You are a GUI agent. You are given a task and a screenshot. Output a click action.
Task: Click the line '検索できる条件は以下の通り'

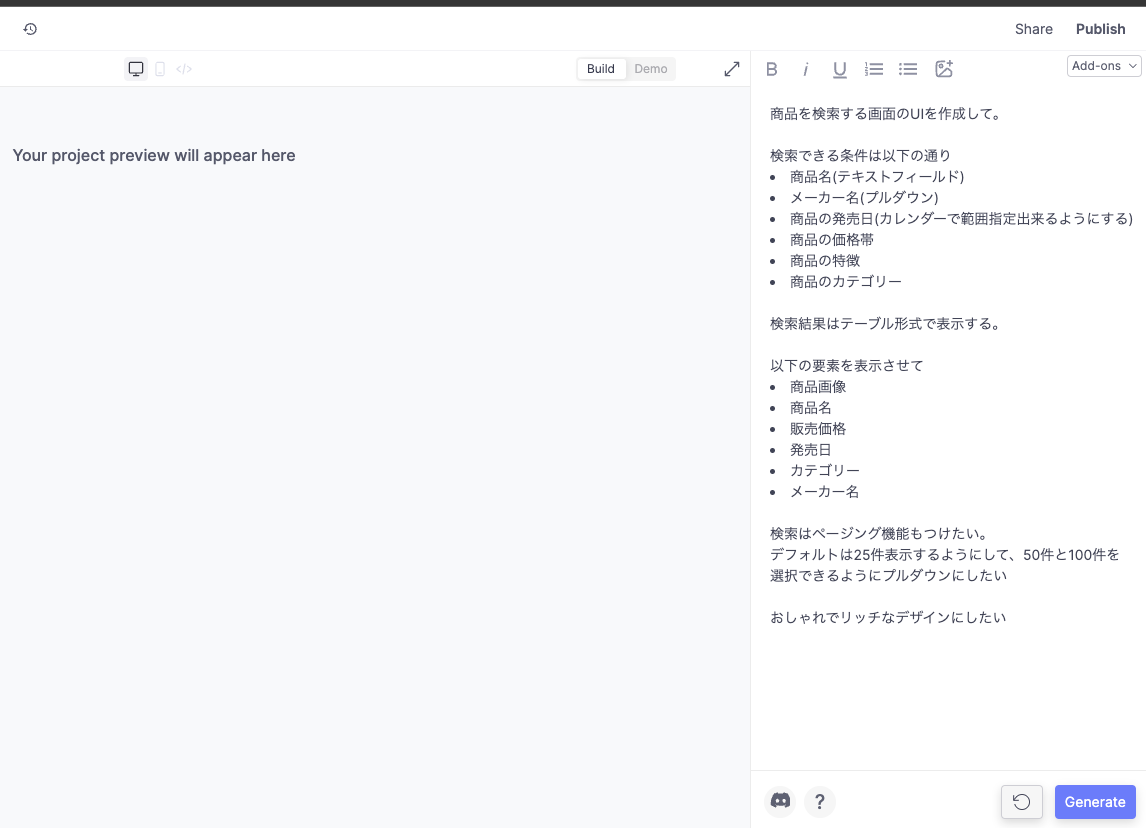tap(860, 156)
